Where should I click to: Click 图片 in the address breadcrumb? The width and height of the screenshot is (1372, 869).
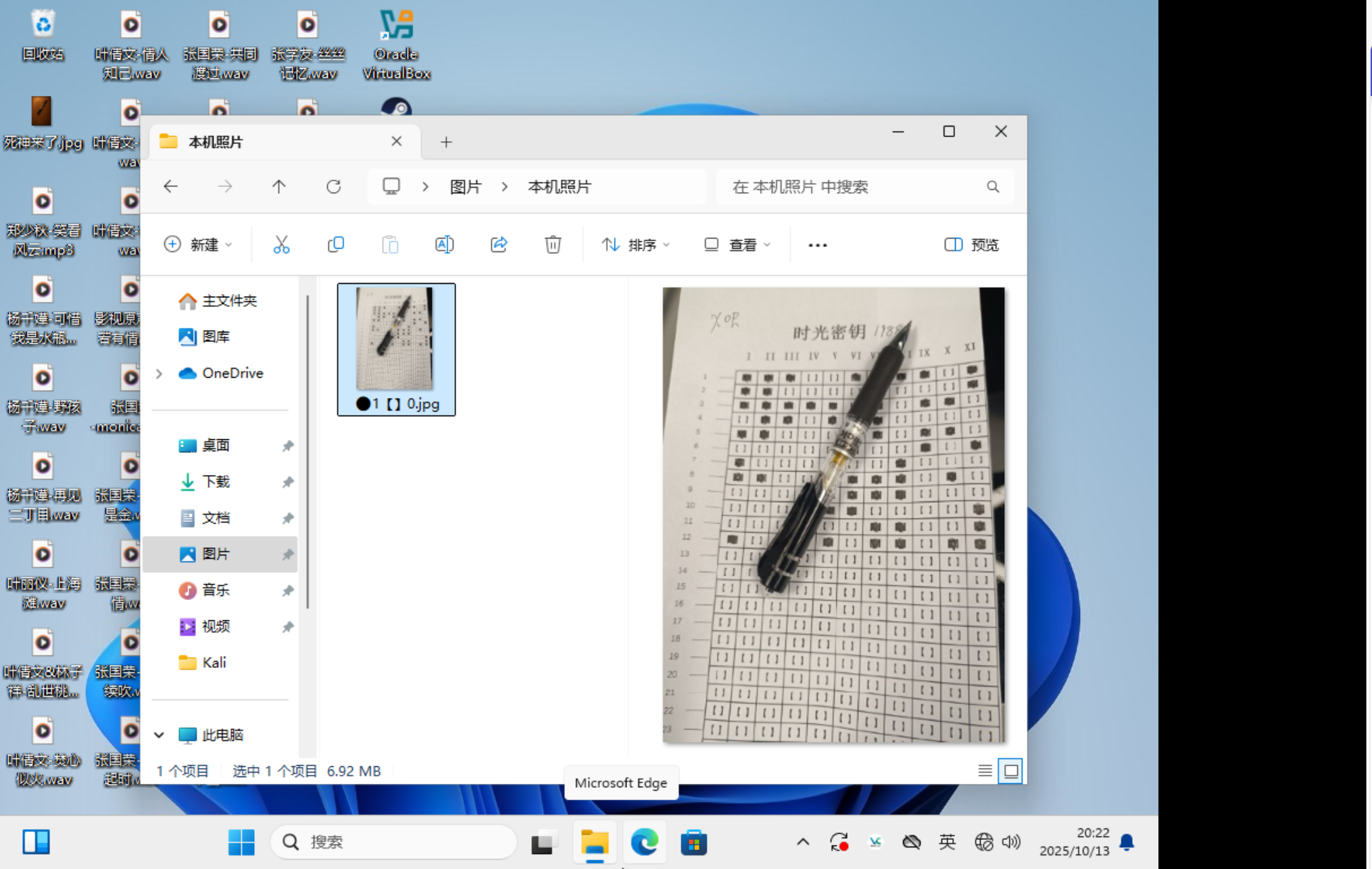click(466, 187)
